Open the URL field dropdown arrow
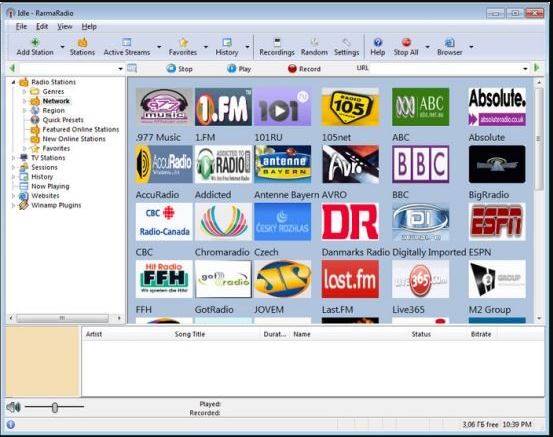Screen dimensions: 553x437 coord(525,68)
